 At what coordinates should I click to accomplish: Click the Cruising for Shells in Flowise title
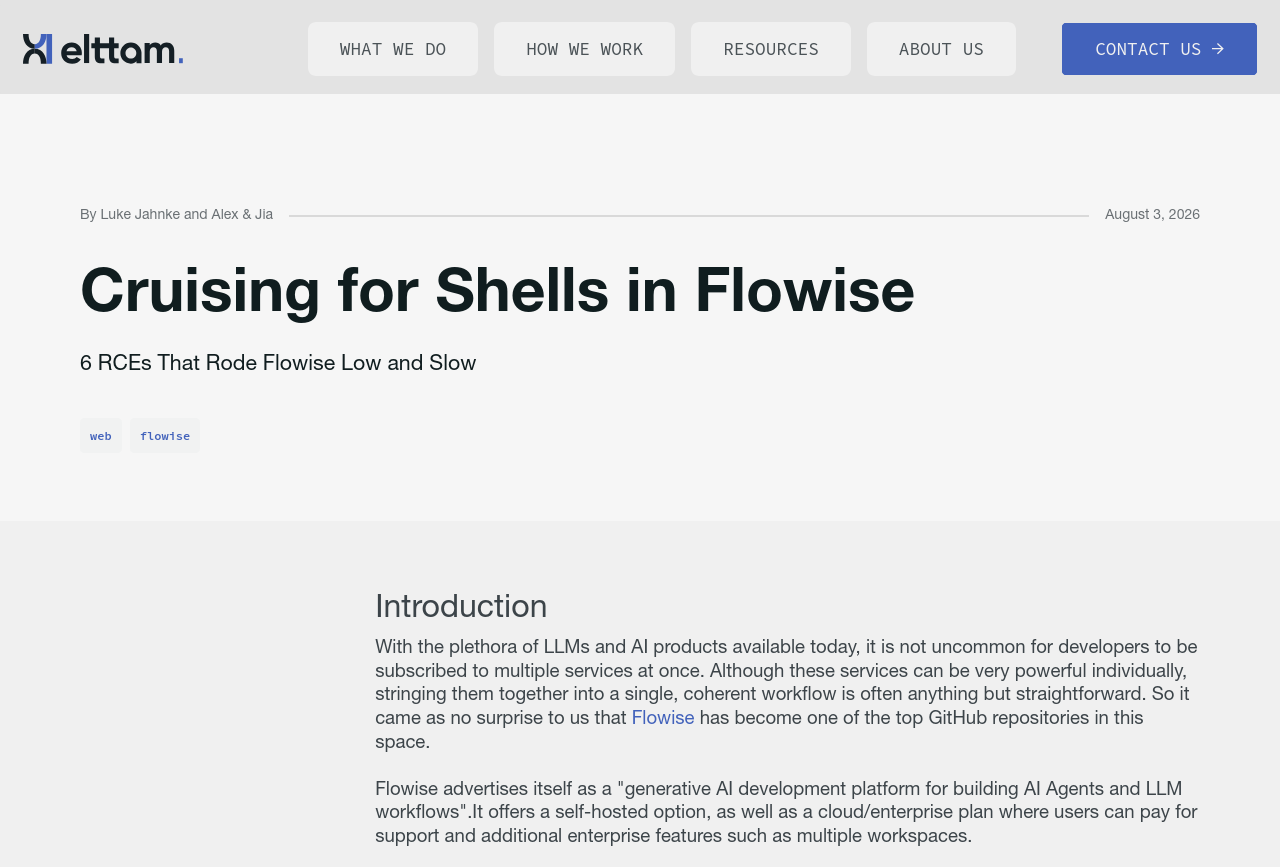click(497, 289)
